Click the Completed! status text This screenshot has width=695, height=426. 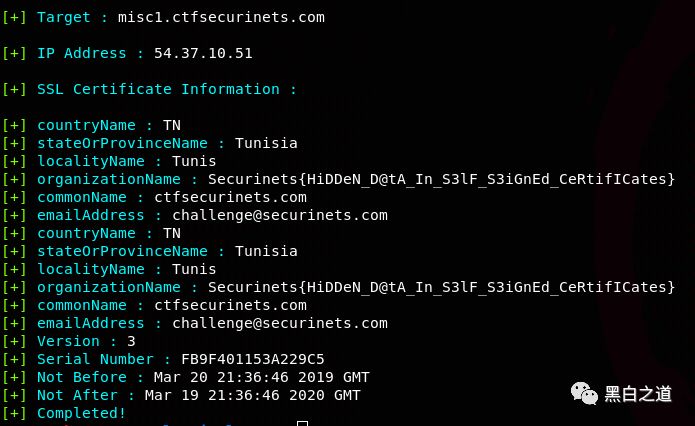click(x=82, y=413)
